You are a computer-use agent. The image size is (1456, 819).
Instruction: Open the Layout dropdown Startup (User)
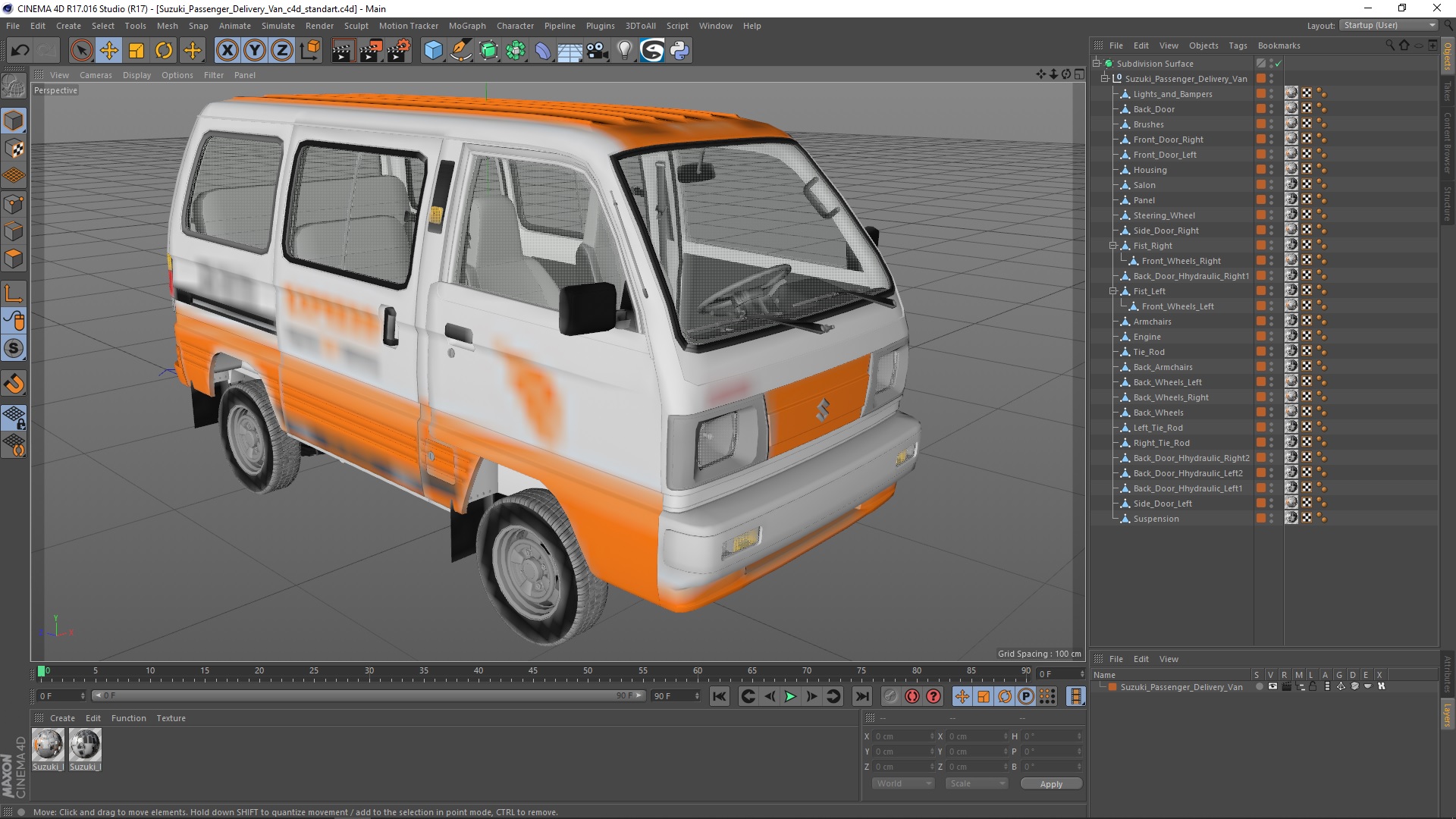[1389, 25]
